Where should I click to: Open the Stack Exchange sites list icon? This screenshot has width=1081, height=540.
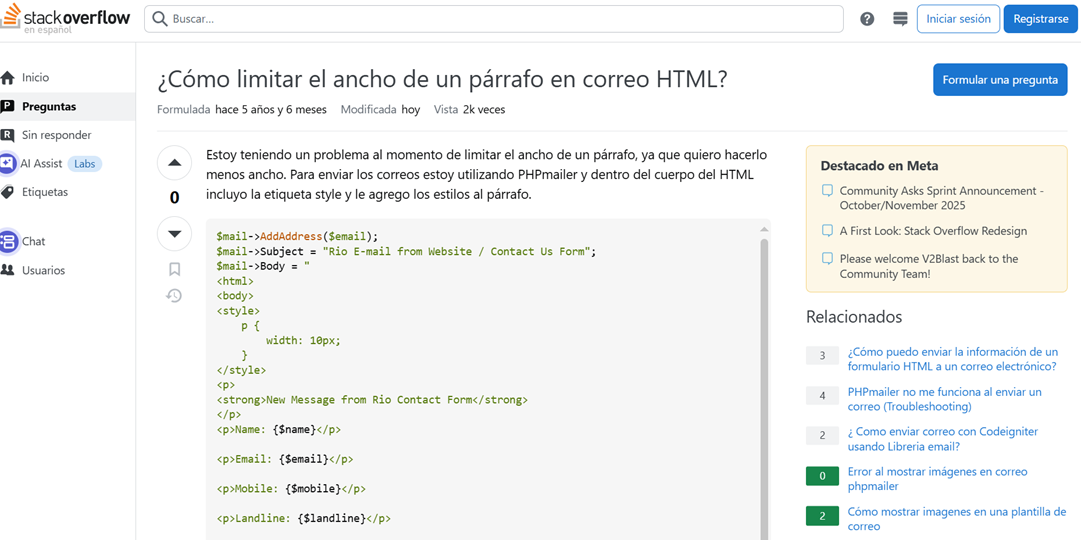(900, 19)
